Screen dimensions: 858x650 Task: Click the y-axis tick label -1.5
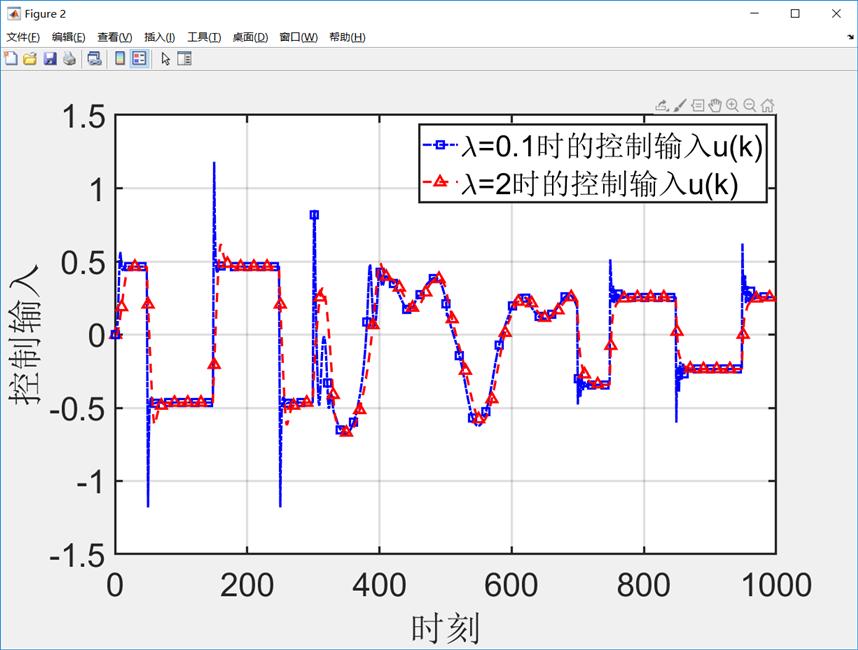click(x=77, y=556)
